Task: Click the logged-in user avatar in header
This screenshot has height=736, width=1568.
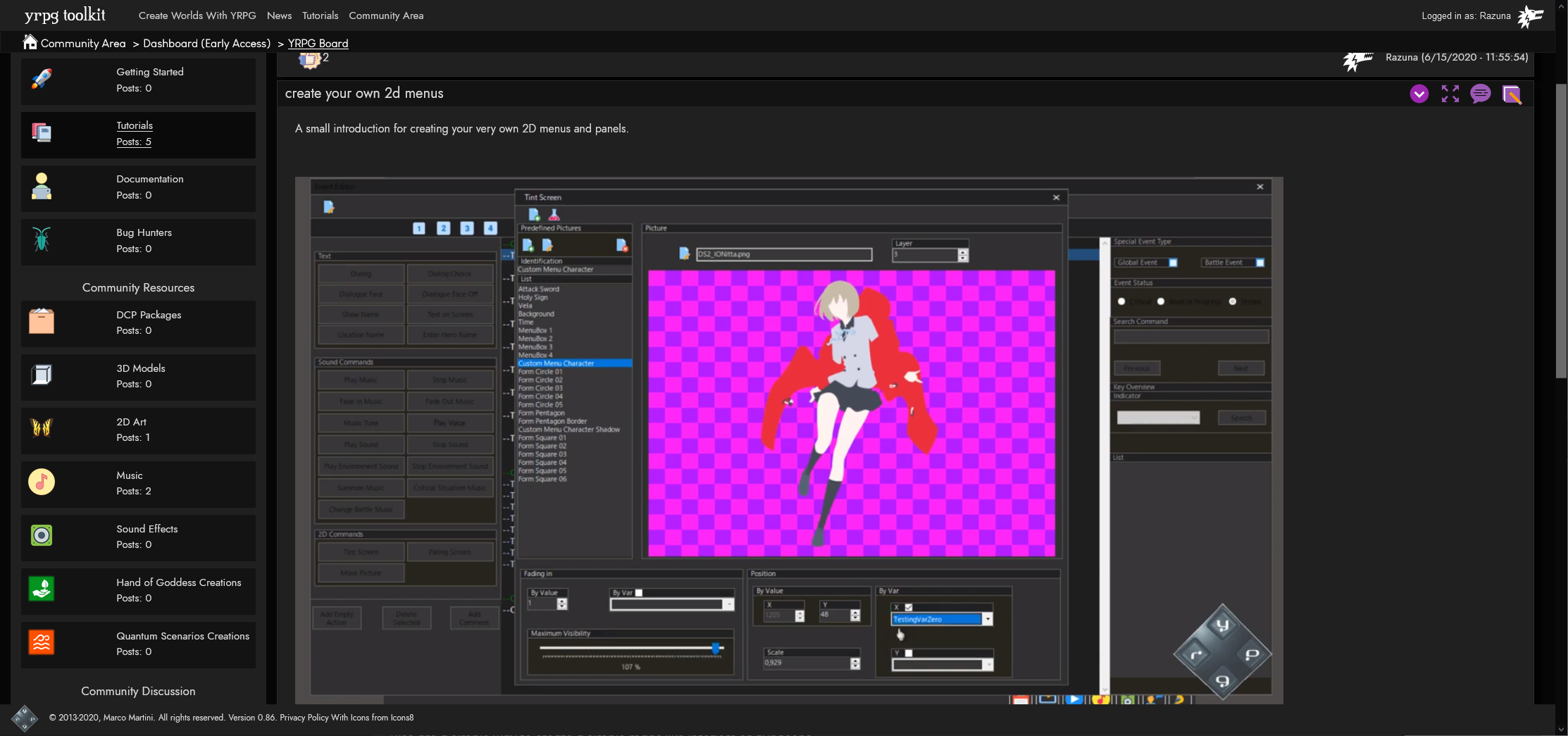Action: click(x=1531, y=16)
